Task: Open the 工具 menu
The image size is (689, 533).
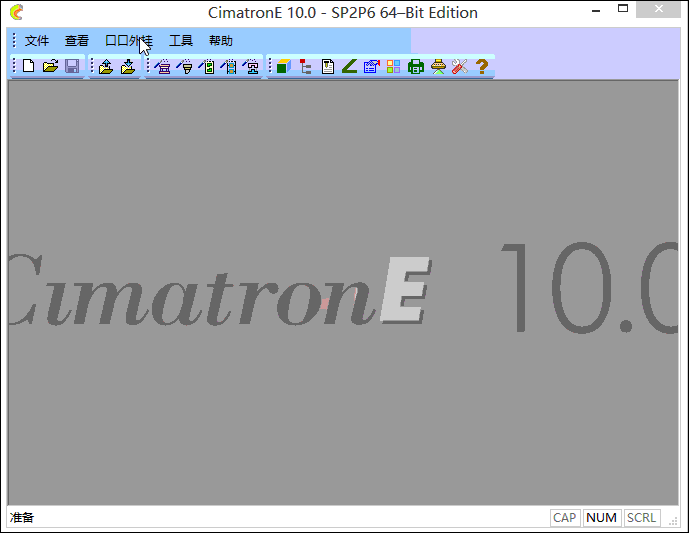Action: pos(181,41)
